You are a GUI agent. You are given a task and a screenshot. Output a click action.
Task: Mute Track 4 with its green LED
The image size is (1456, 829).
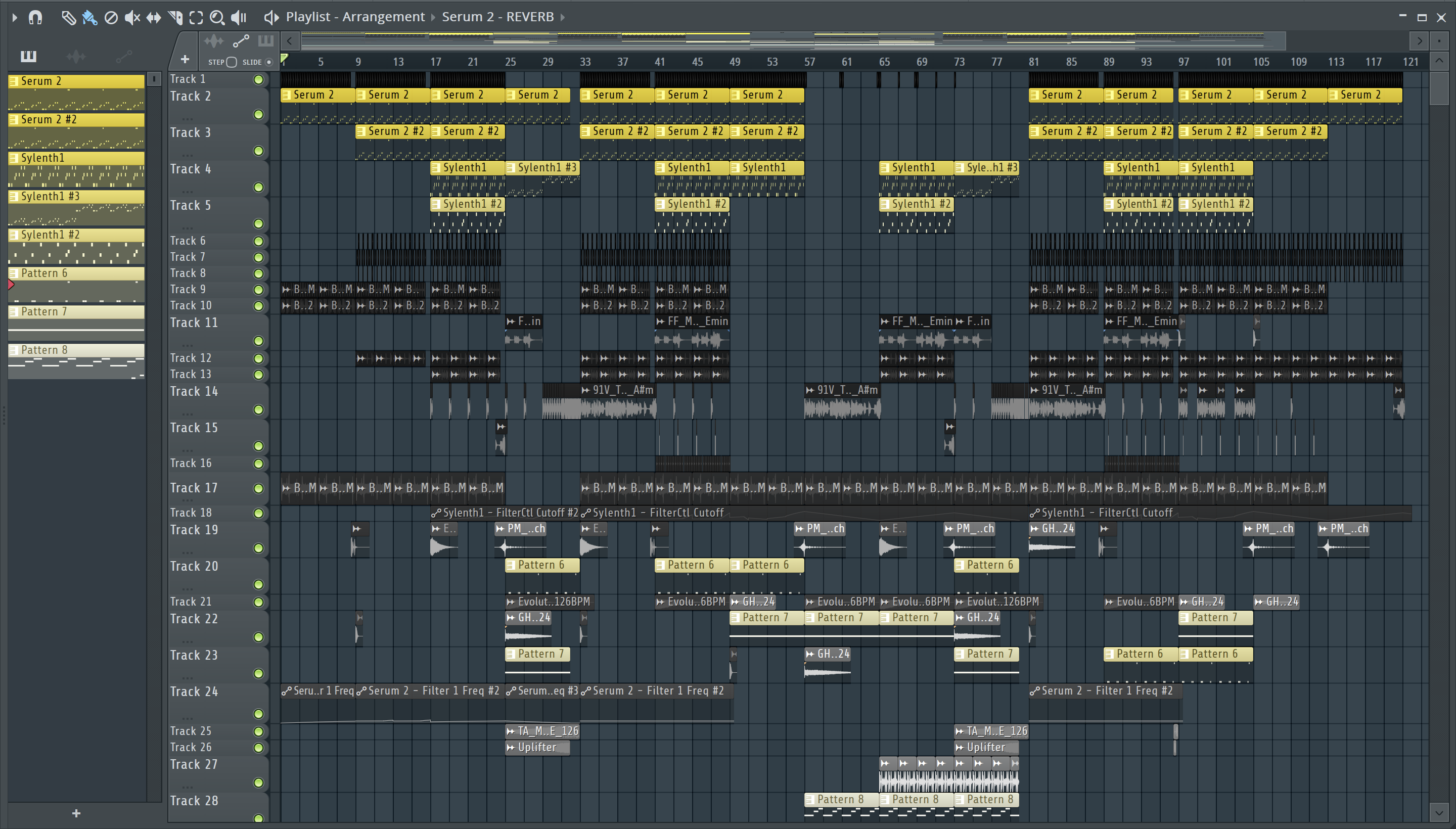point(258,188)
